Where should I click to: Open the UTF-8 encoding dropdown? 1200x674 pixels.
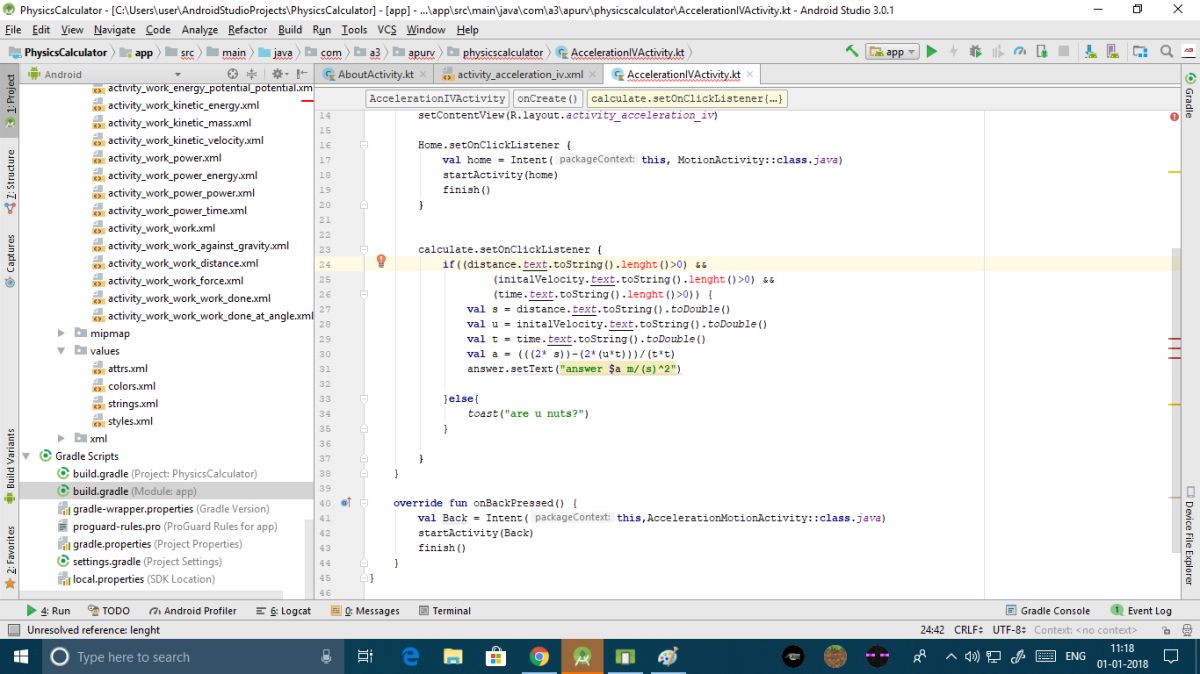coord(1009,630)
